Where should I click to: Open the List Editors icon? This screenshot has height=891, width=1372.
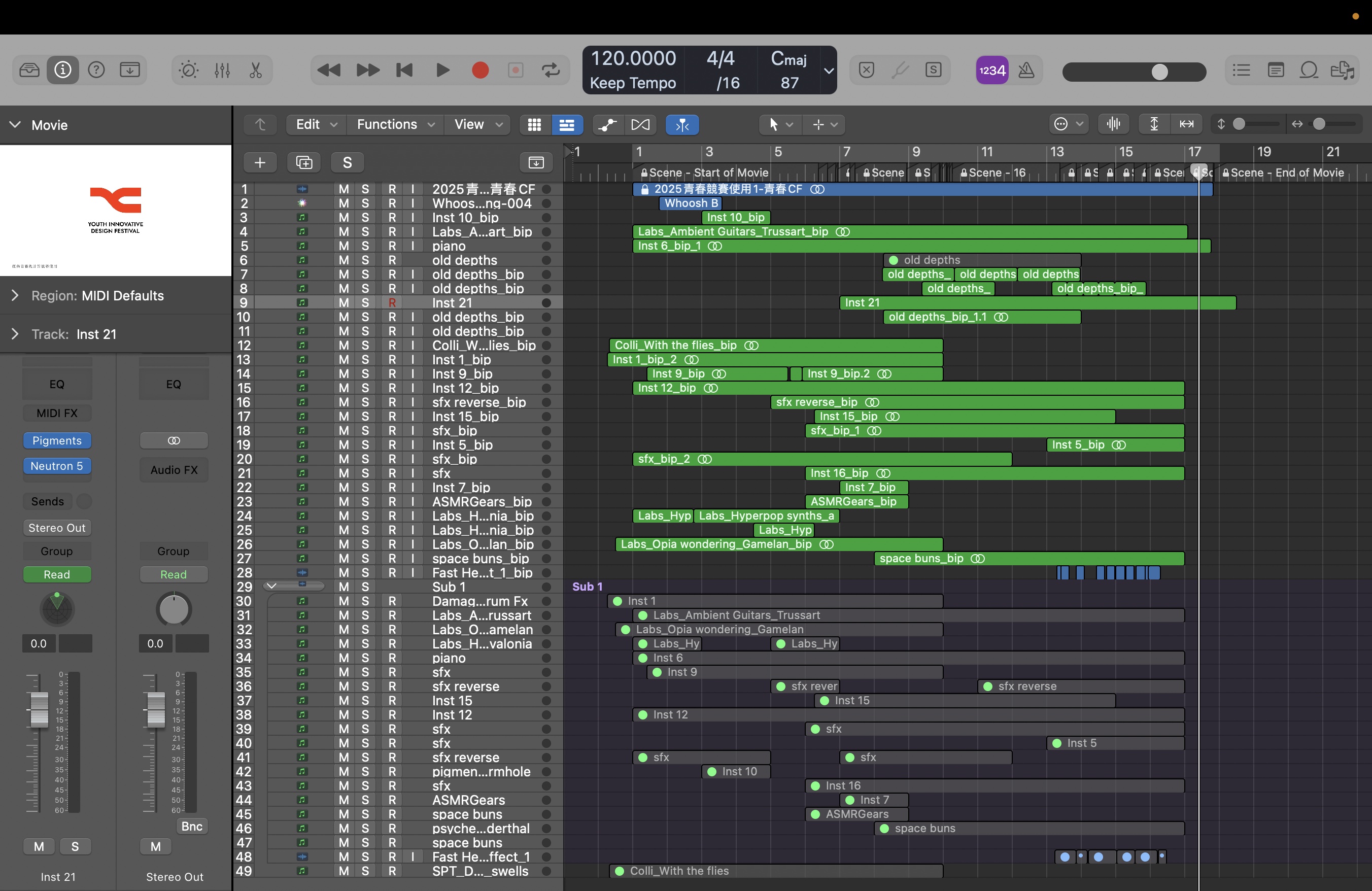click(1241, 71)
